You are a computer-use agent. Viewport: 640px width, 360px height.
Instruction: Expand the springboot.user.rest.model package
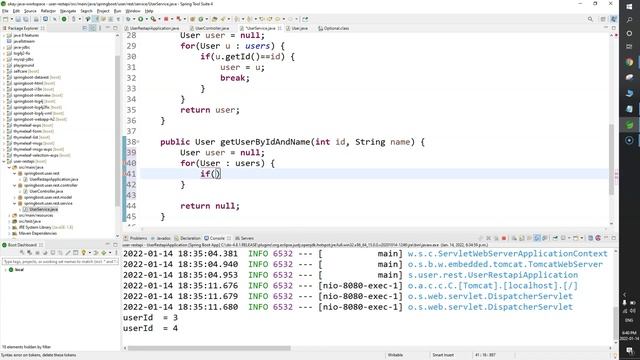click(15, 197)
